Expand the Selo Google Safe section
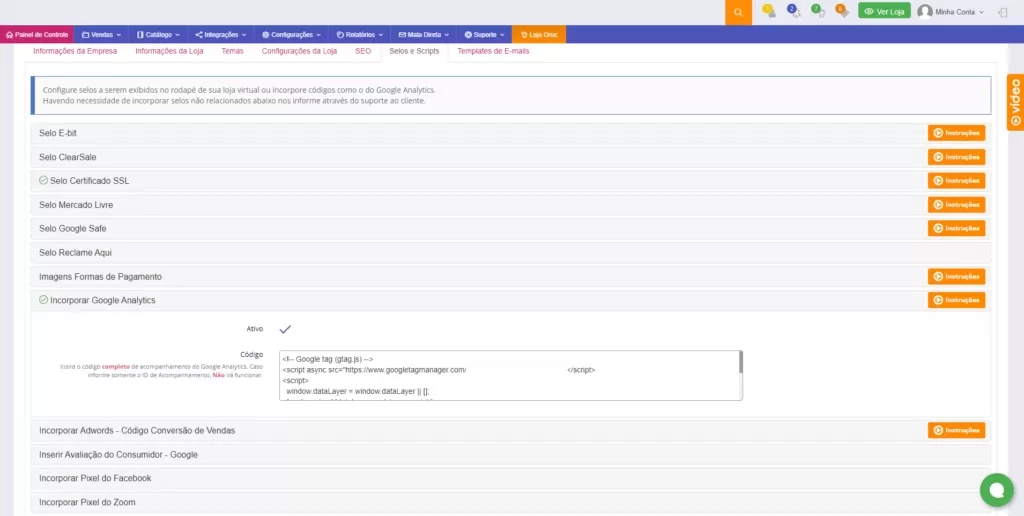 [x=511, y=229]
